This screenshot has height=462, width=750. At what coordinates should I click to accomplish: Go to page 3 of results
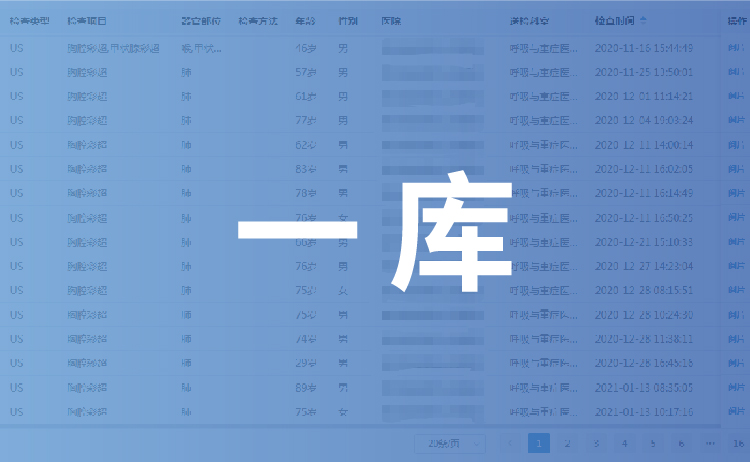click(596, 443)
